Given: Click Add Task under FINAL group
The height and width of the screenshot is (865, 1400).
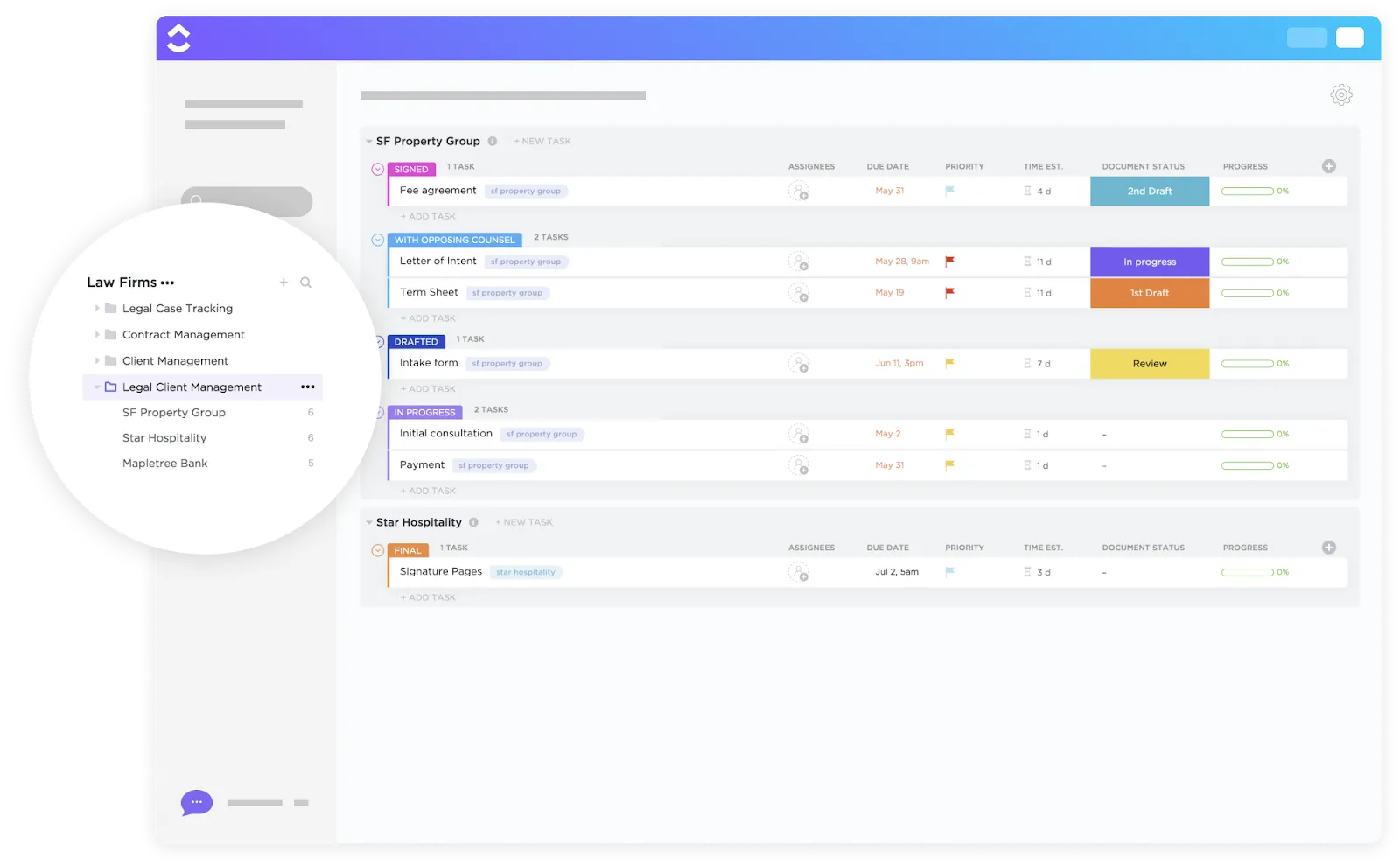Looking at the screenshot, I should point(428,597).
